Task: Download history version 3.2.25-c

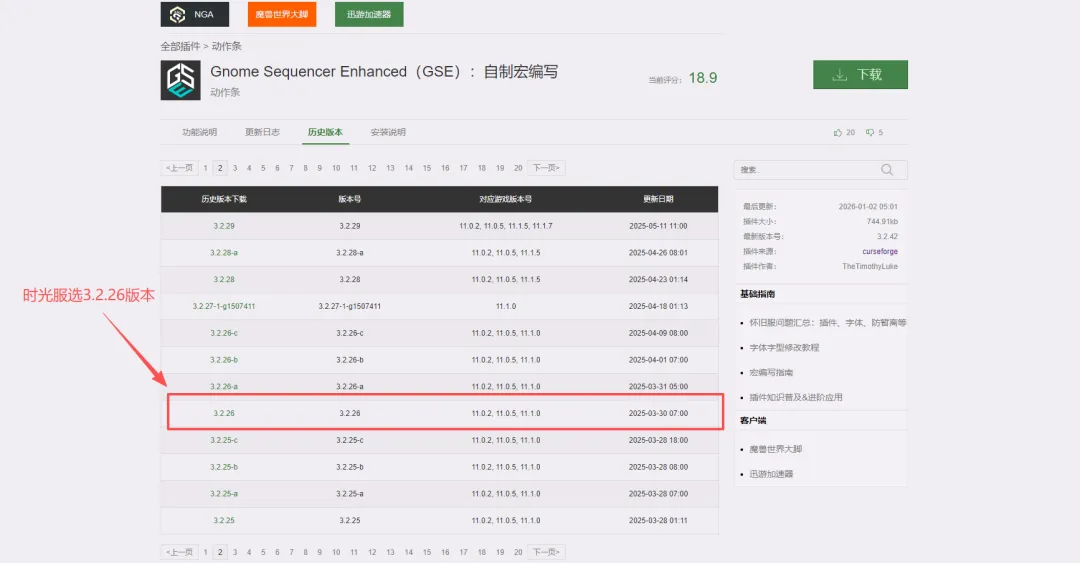Action: click(224, 440)
